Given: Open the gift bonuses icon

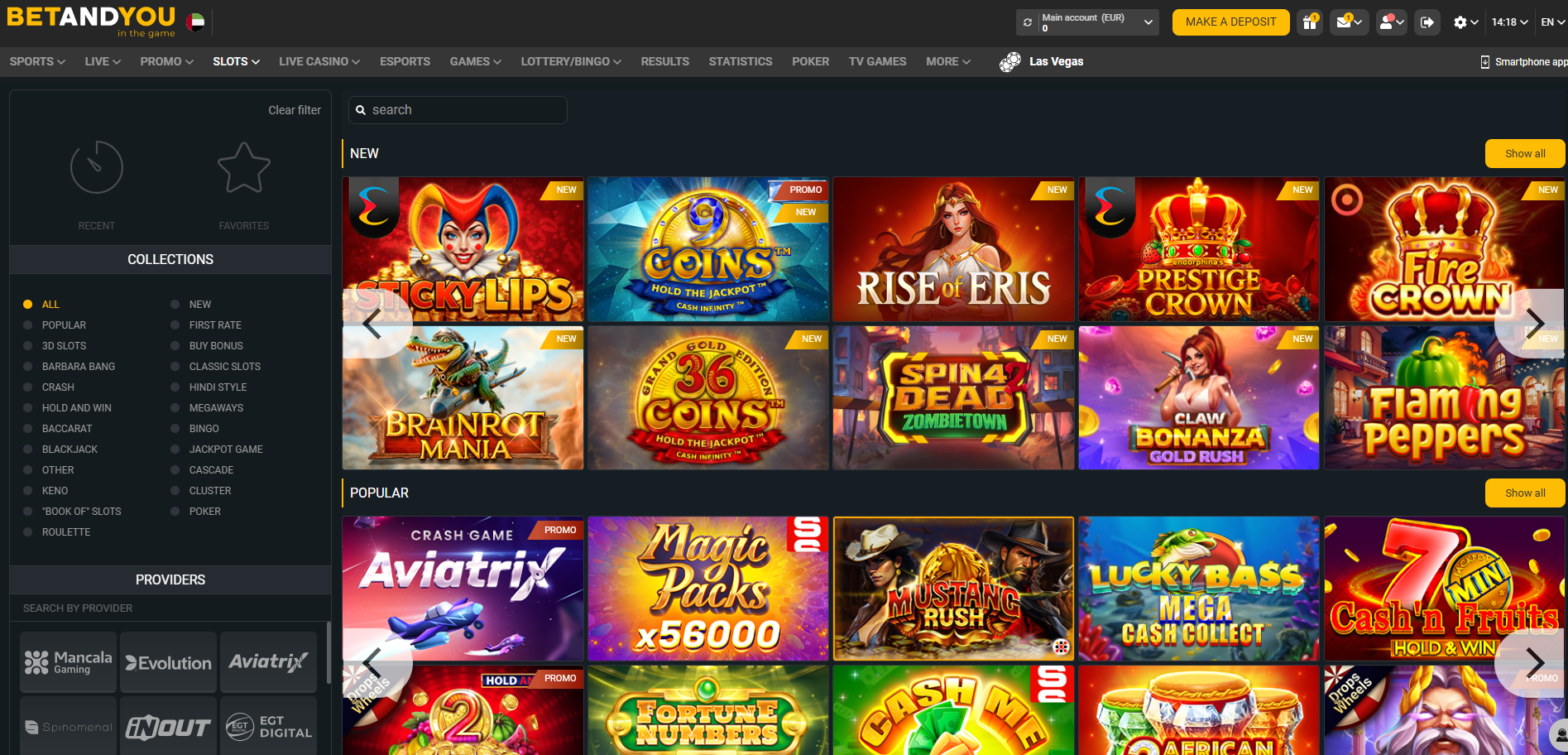Looking at the screenshot, I should [x=1309, y=22].
